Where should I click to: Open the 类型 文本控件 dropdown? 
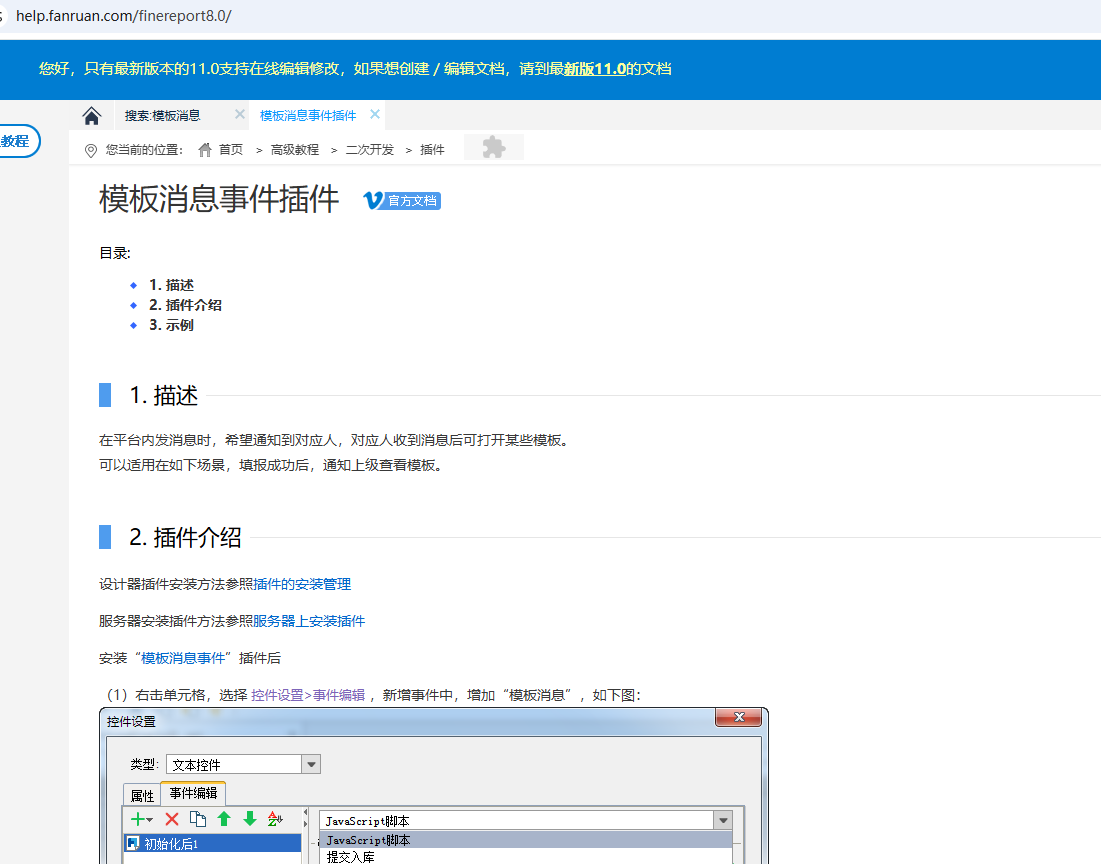pyautogui.click(x=311, y=765)
